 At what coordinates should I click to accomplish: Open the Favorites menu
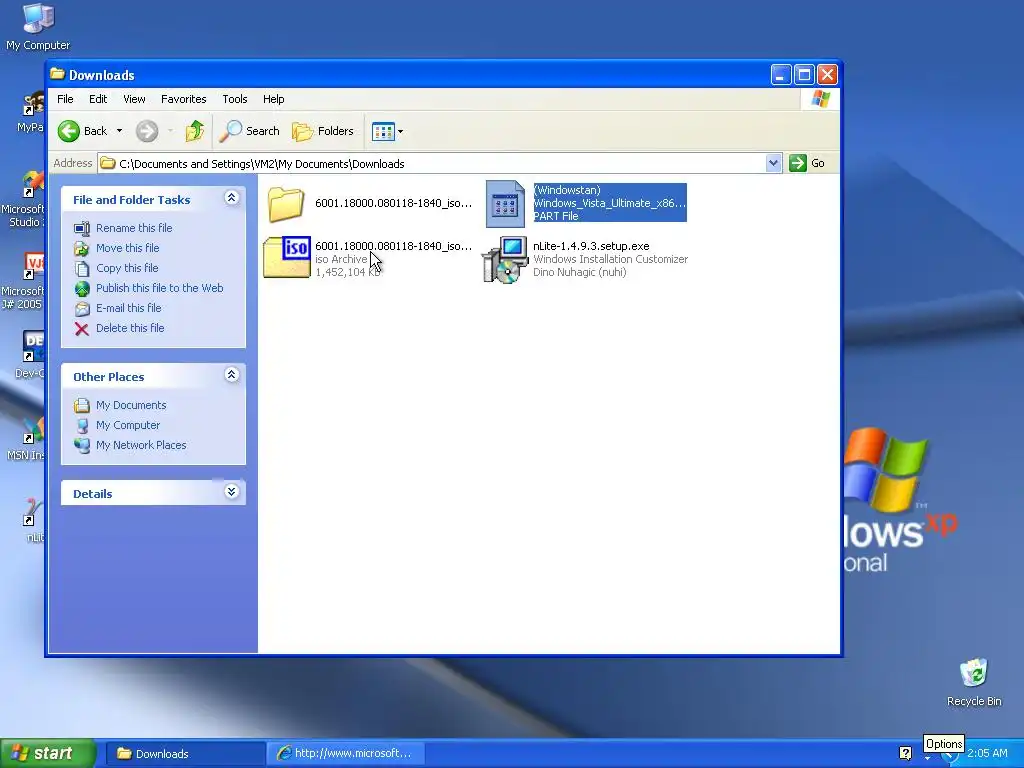point(184,99)
